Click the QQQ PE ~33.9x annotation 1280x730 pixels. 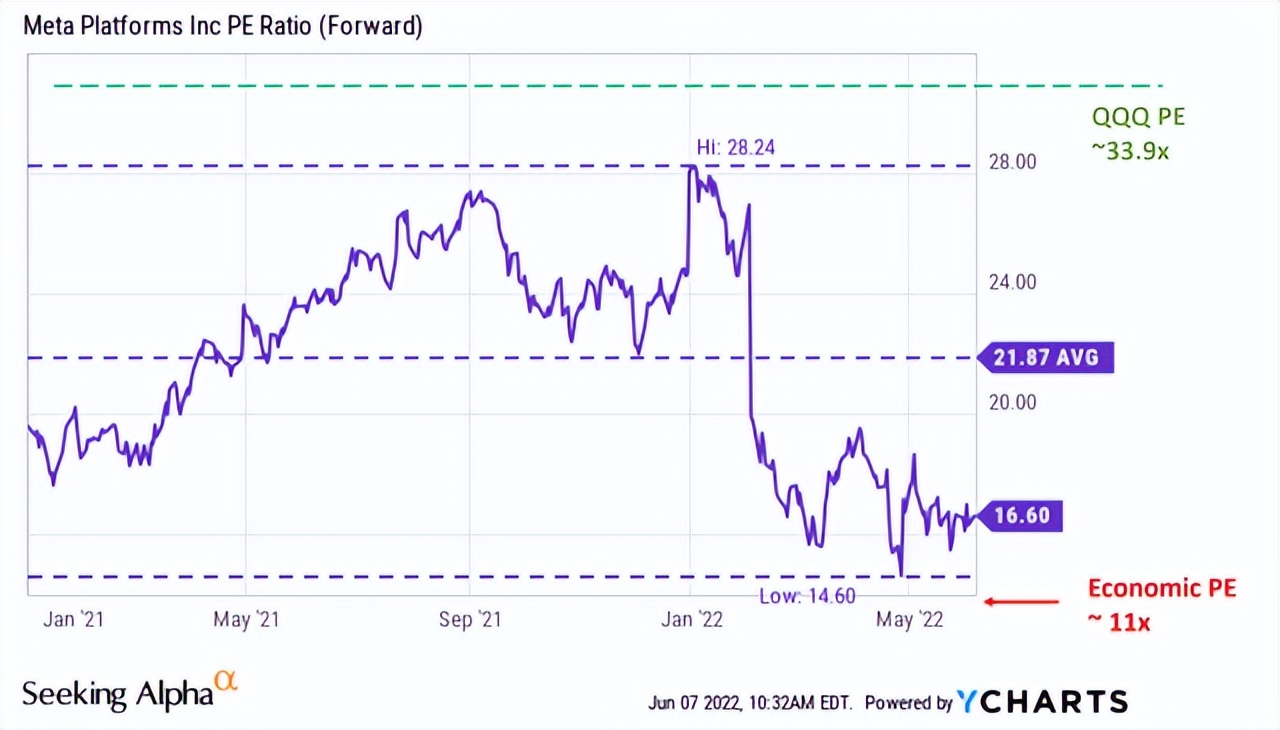click(x=1139, y=131)
